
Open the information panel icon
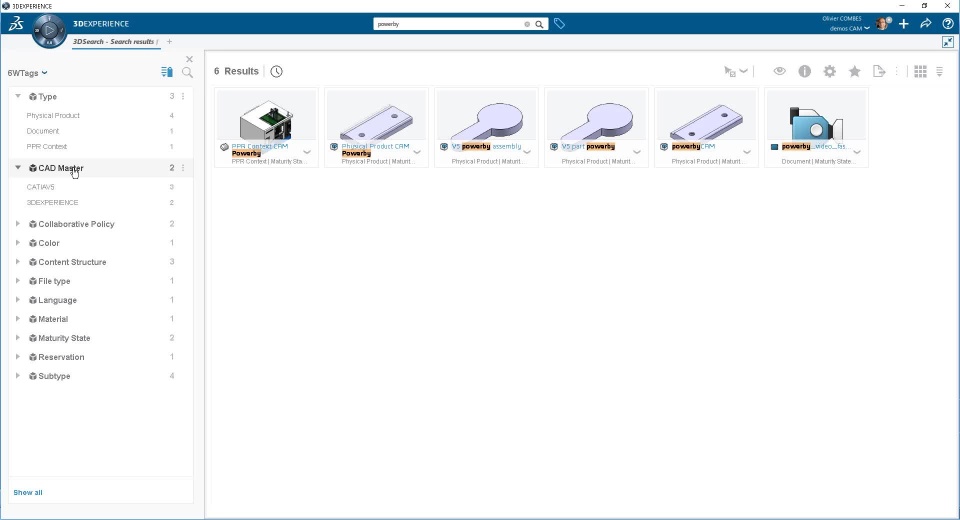coord(804,72)
